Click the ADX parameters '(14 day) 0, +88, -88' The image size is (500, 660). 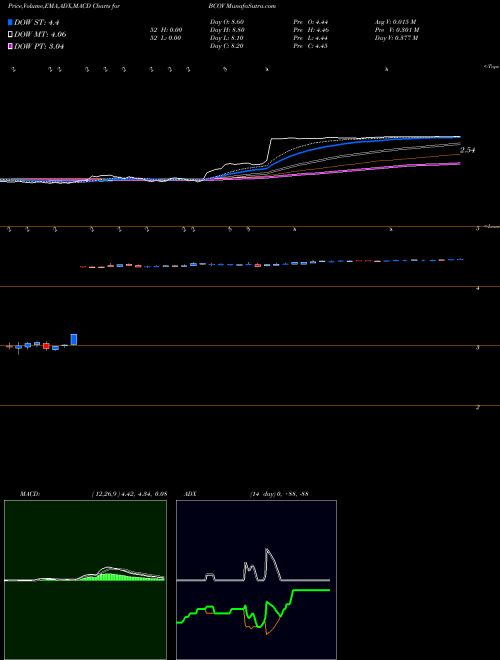point(279,494)
